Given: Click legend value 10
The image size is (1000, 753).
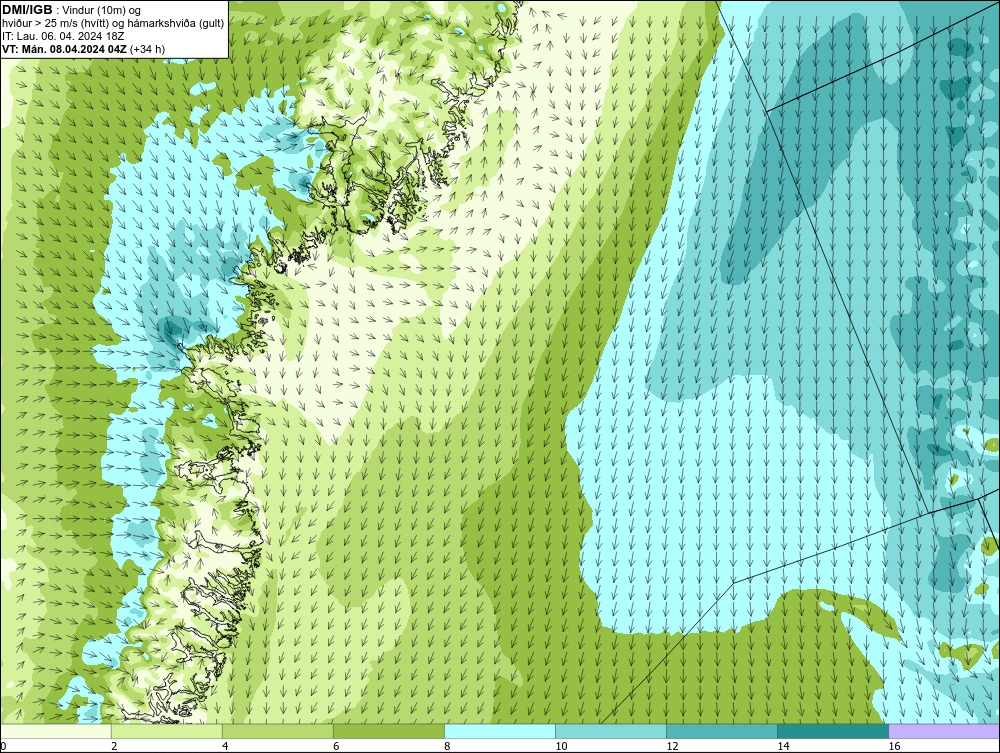Looking at the screenshot, I should point(561,746).
